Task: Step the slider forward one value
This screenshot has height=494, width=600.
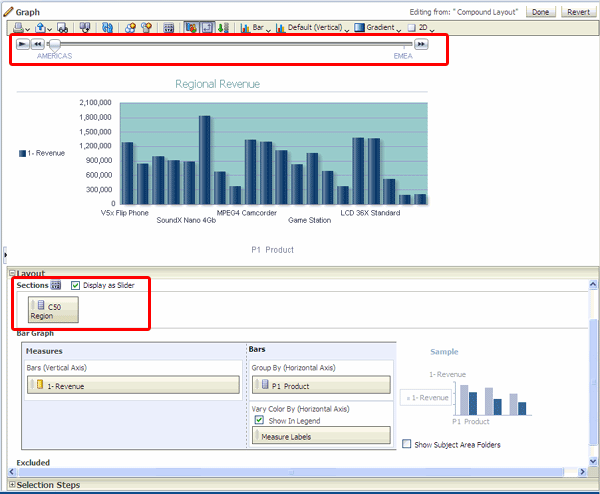Action: [x=421, y=44]
